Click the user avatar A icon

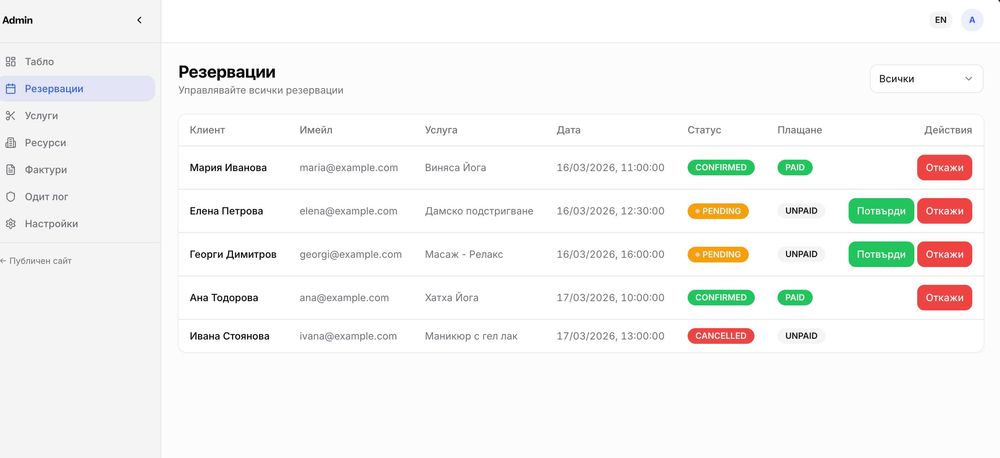click(972, 20)
